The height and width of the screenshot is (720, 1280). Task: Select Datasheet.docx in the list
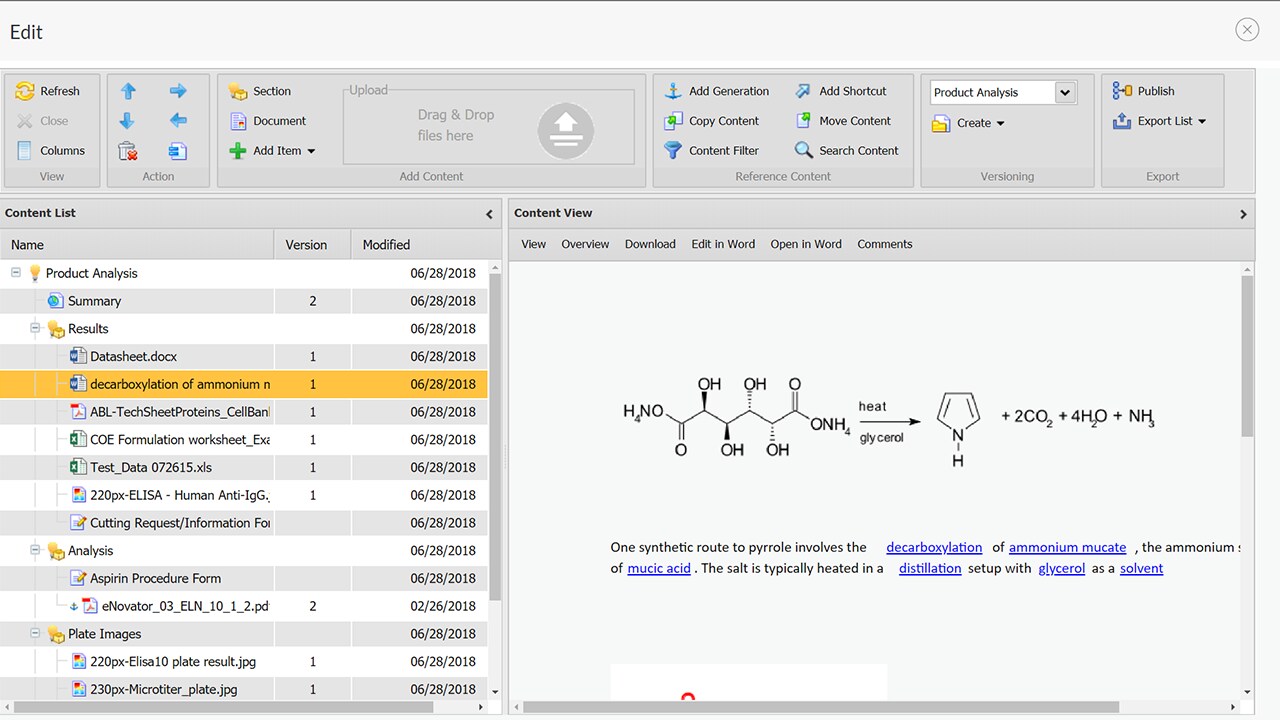tap(244, 356)
